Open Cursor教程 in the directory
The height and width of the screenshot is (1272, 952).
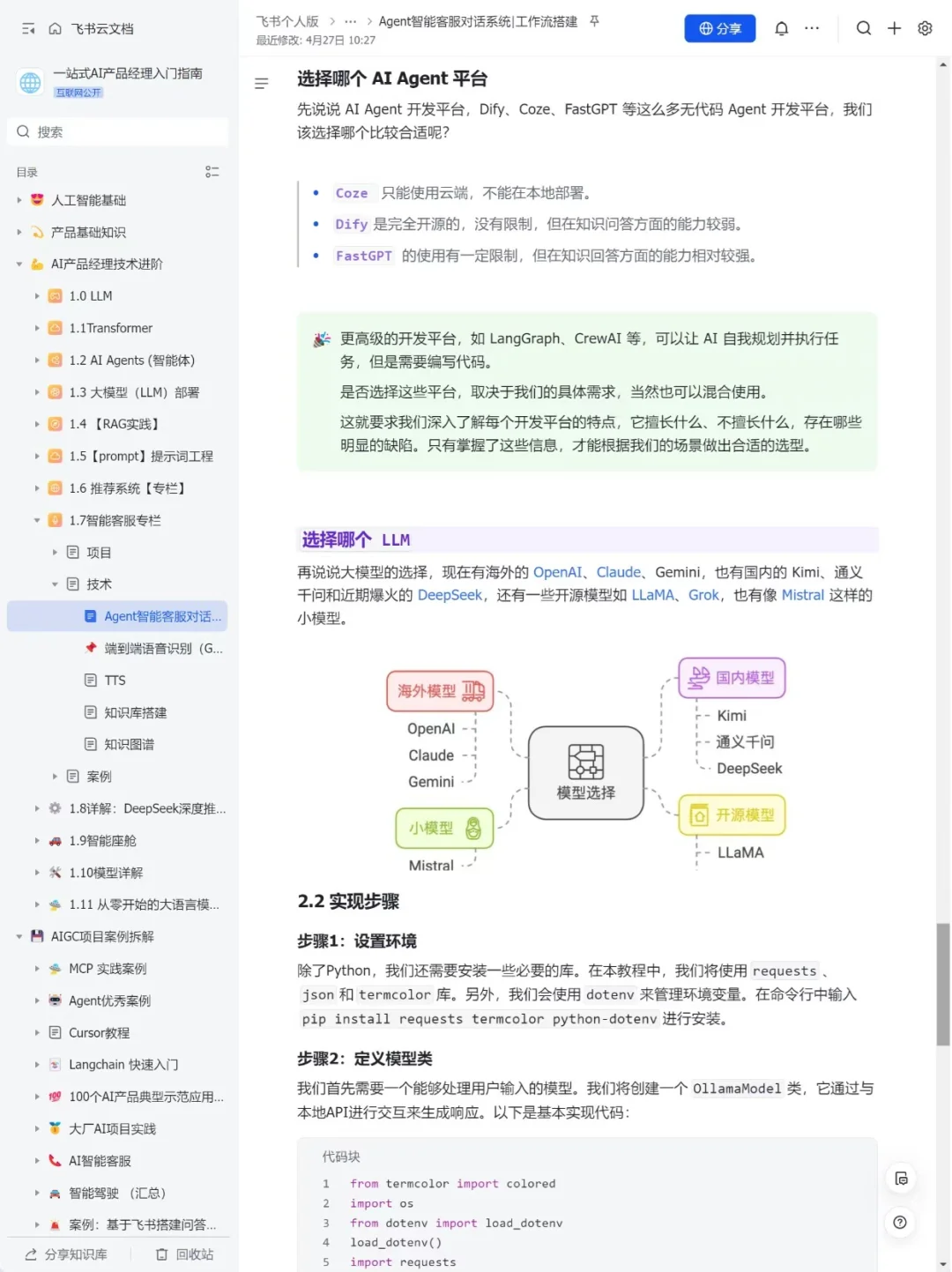100,1032
